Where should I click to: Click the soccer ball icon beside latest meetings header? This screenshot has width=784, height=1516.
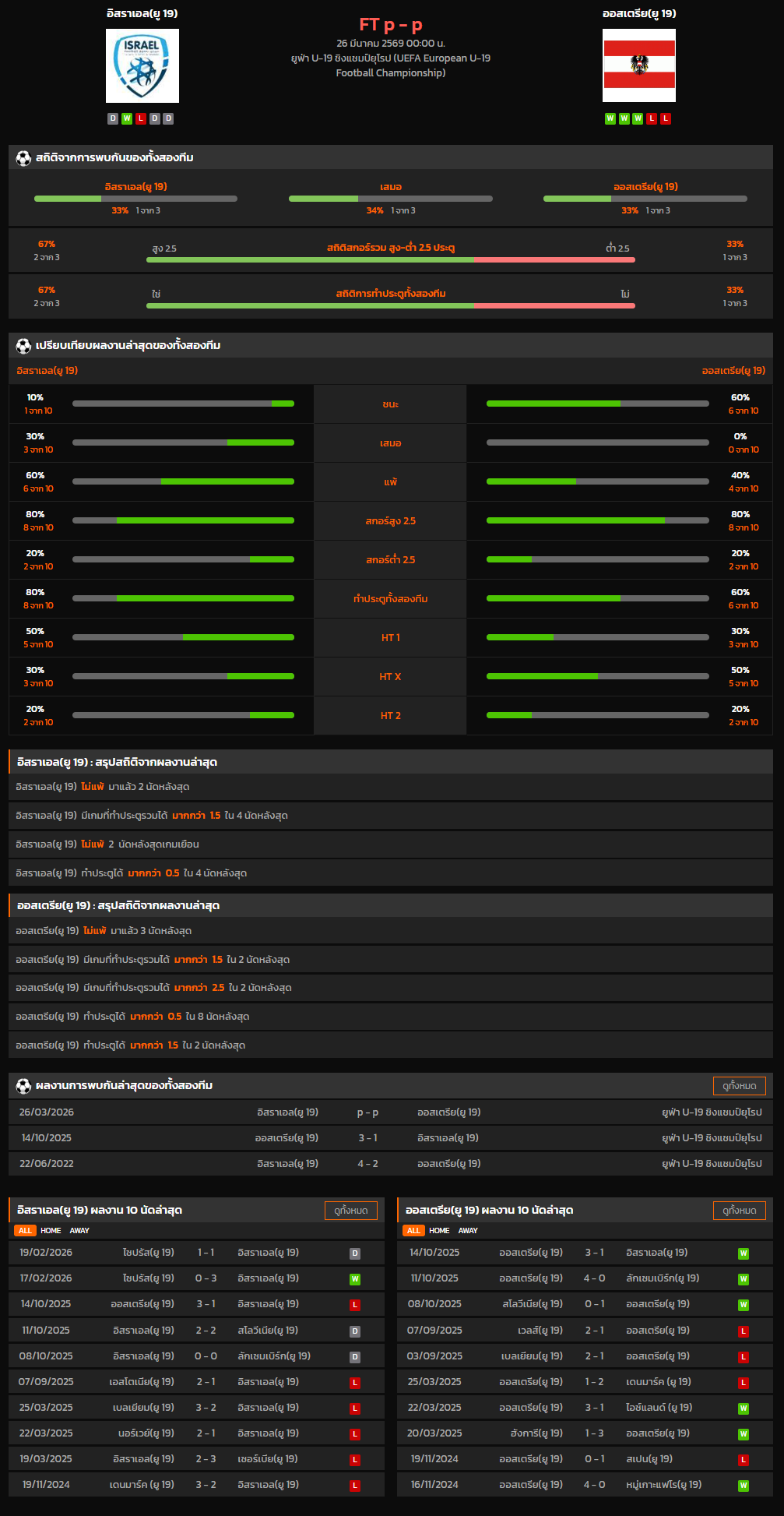pyautogui.click(x=23, y=1086)
